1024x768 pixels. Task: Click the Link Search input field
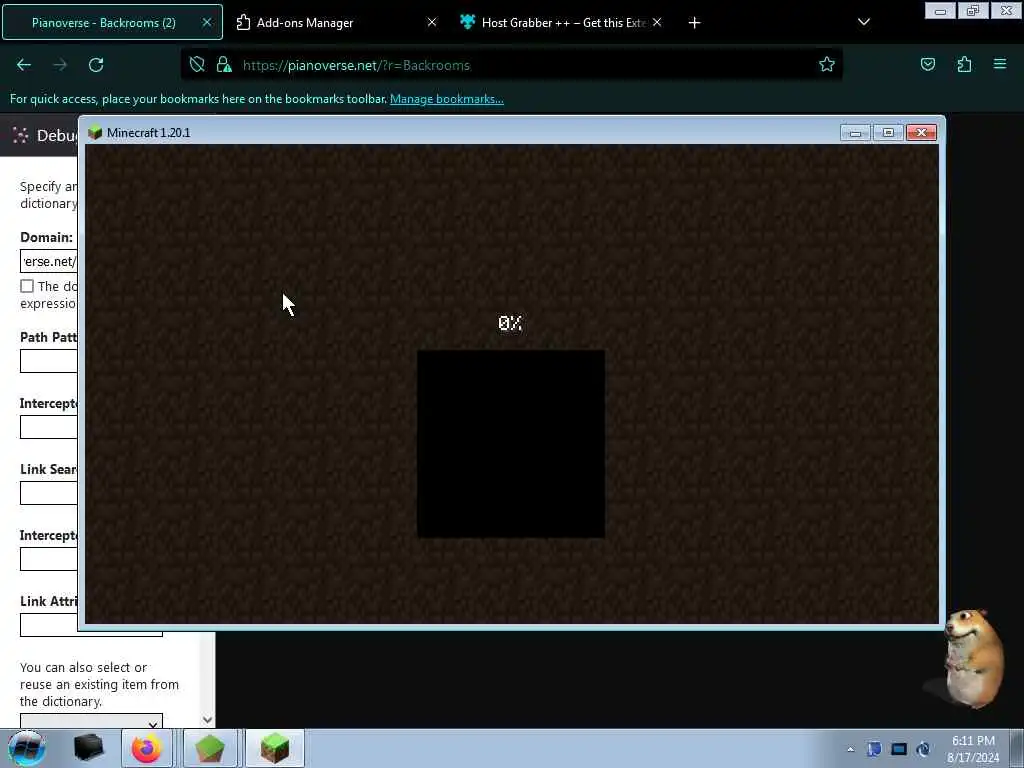[x=49, y=493]
